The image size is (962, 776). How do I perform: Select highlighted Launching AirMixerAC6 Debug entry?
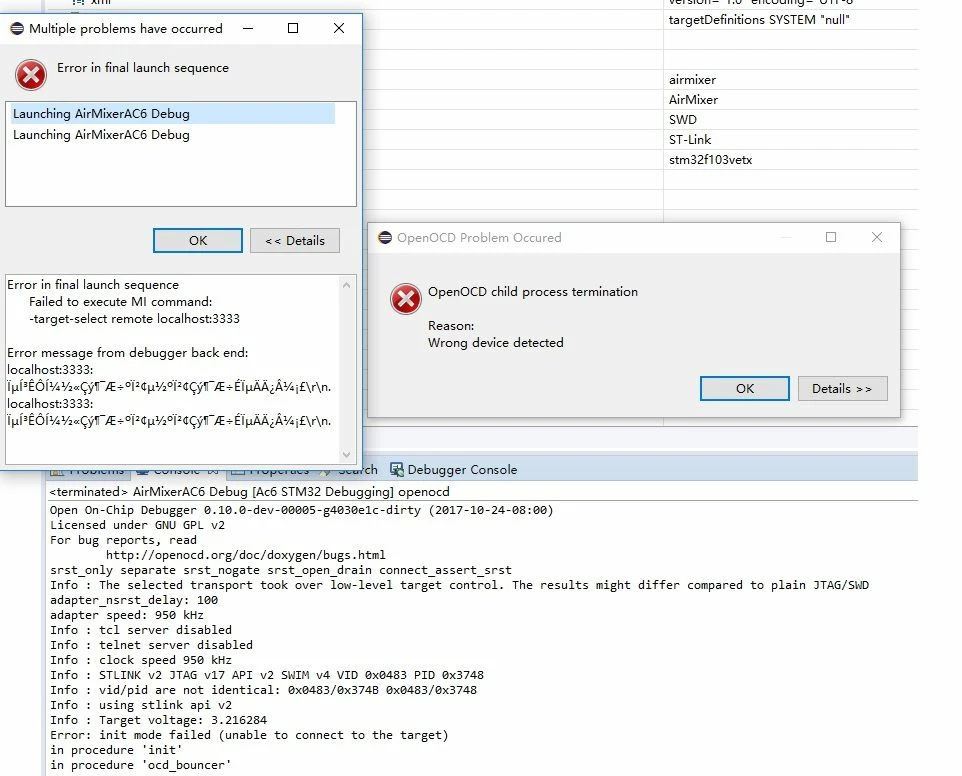(x=172, y=113)
